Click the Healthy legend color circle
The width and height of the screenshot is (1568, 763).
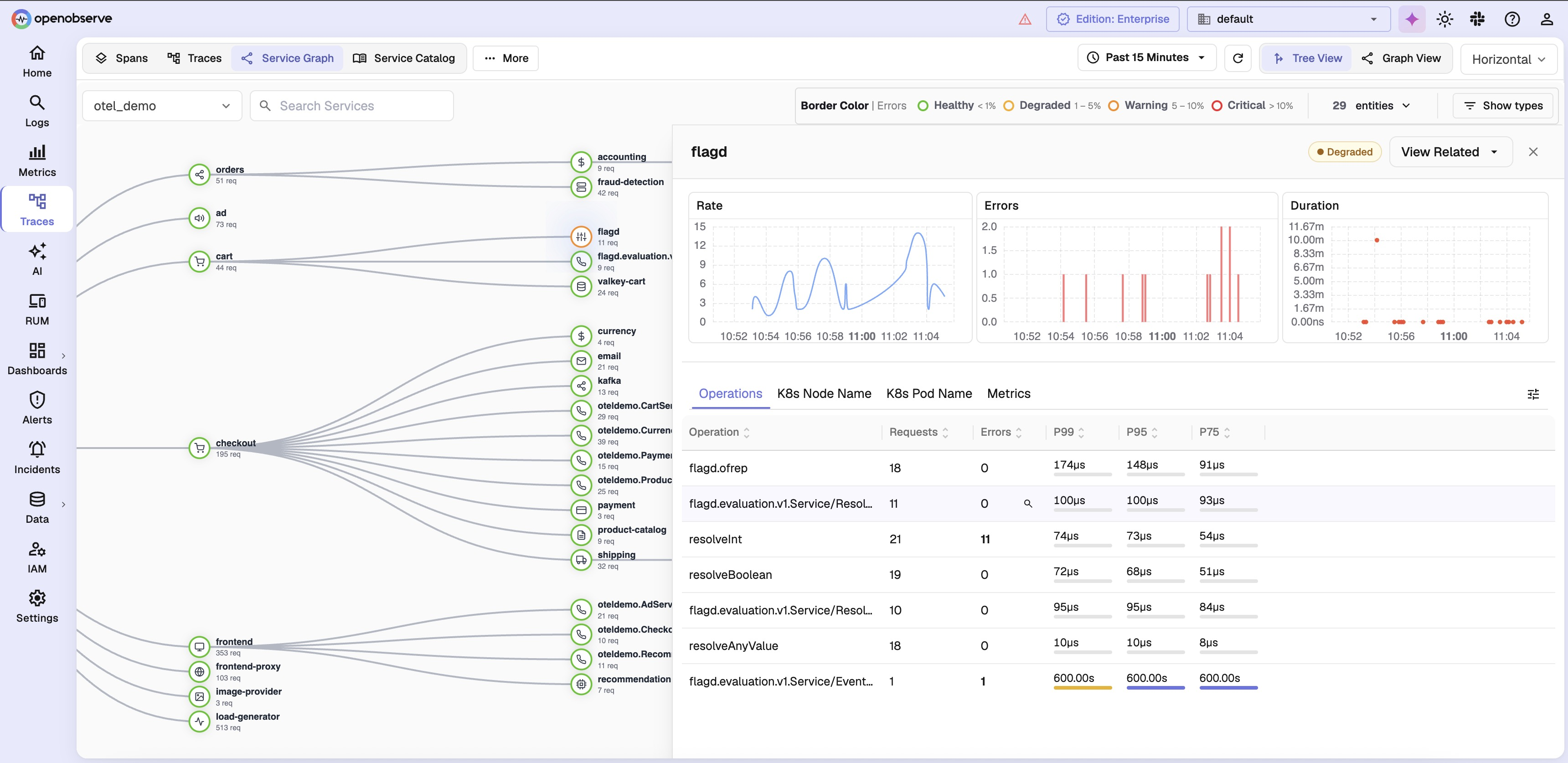click(x=923, y=106)
